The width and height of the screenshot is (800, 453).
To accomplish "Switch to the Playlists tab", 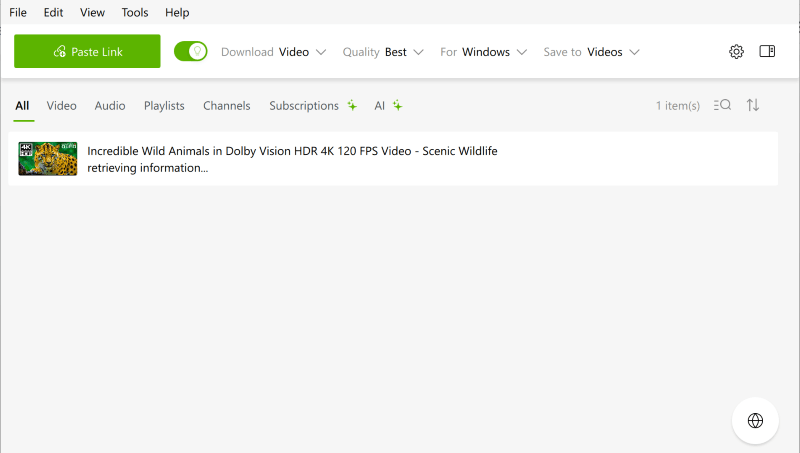I will coord(164,106).
